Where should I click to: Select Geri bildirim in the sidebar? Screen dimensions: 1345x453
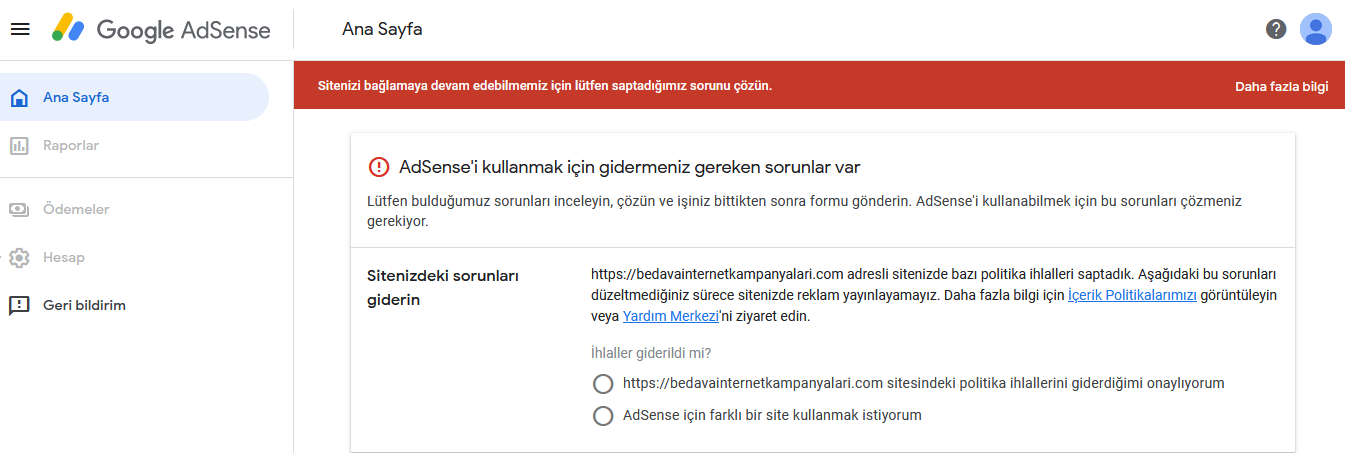pyautogui.click(x=84, y=306)
